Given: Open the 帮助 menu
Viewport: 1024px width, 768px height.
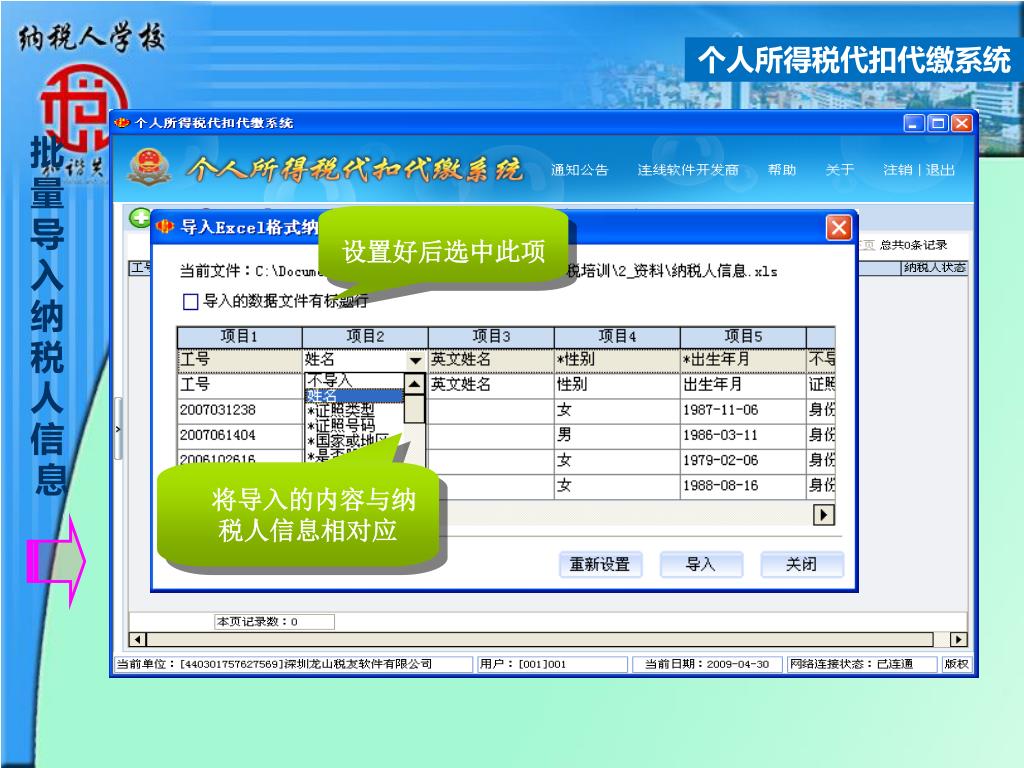Looking at the screenshot, I should tap(782, 170).
